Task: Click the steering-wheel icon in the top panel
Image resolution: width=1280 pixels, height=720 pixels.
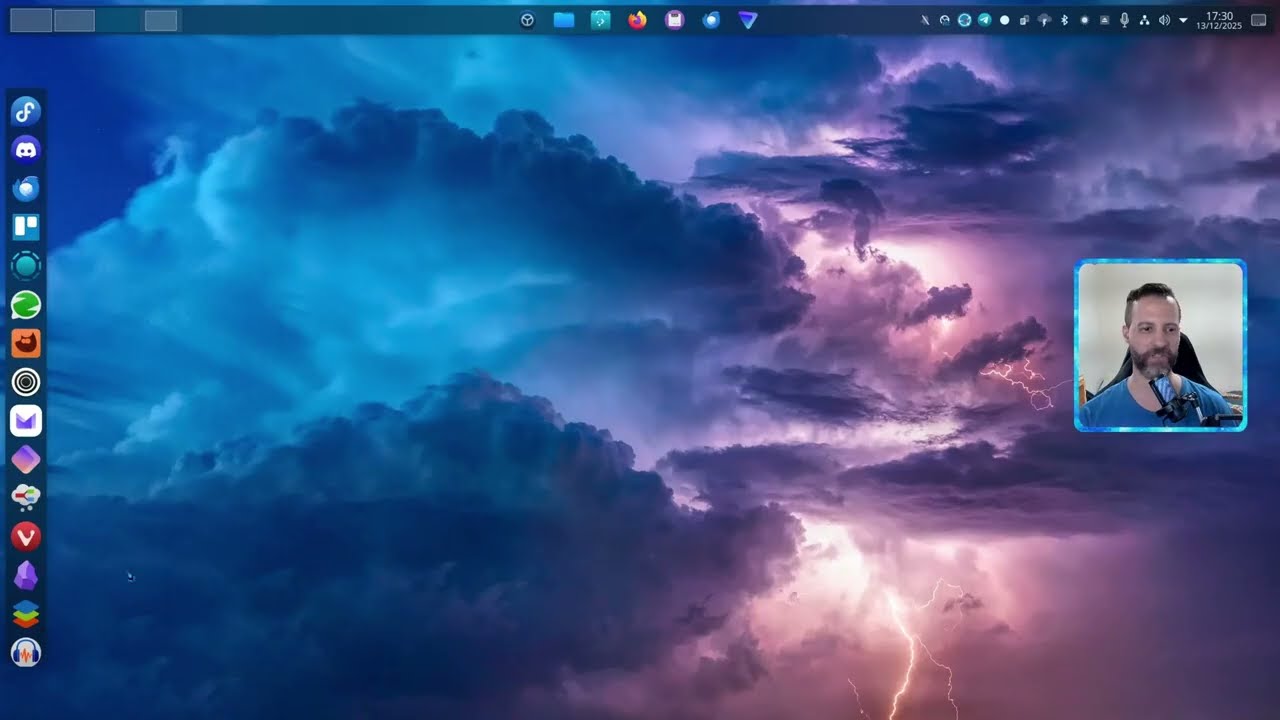Action: tap(527, 20)
